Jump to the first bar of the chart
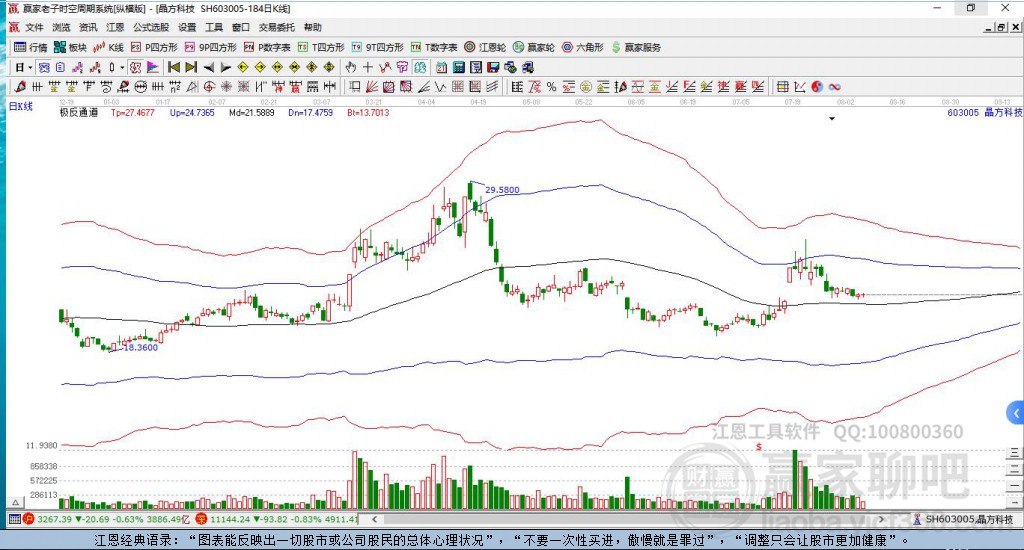This screenshot has height=550, width=1024. (x=174, y=67)
